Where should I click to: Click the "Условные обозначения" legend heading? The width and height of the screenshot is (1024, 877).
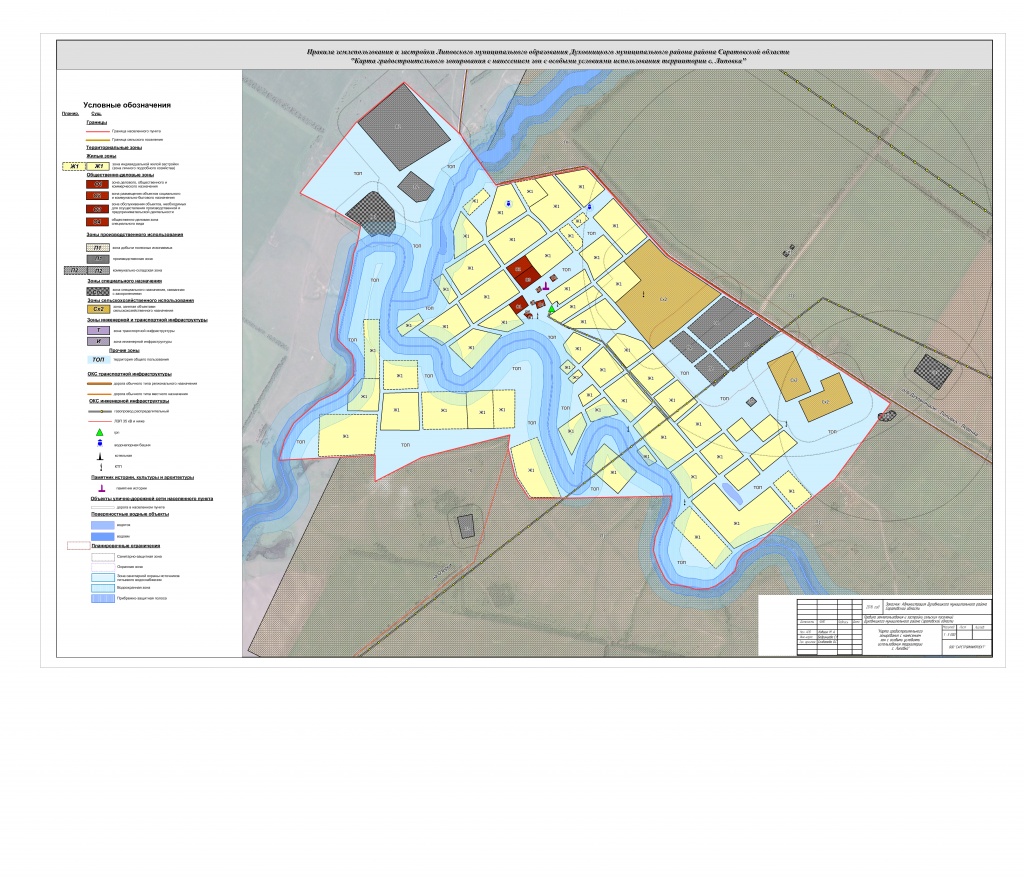click(x=127, y=105)
